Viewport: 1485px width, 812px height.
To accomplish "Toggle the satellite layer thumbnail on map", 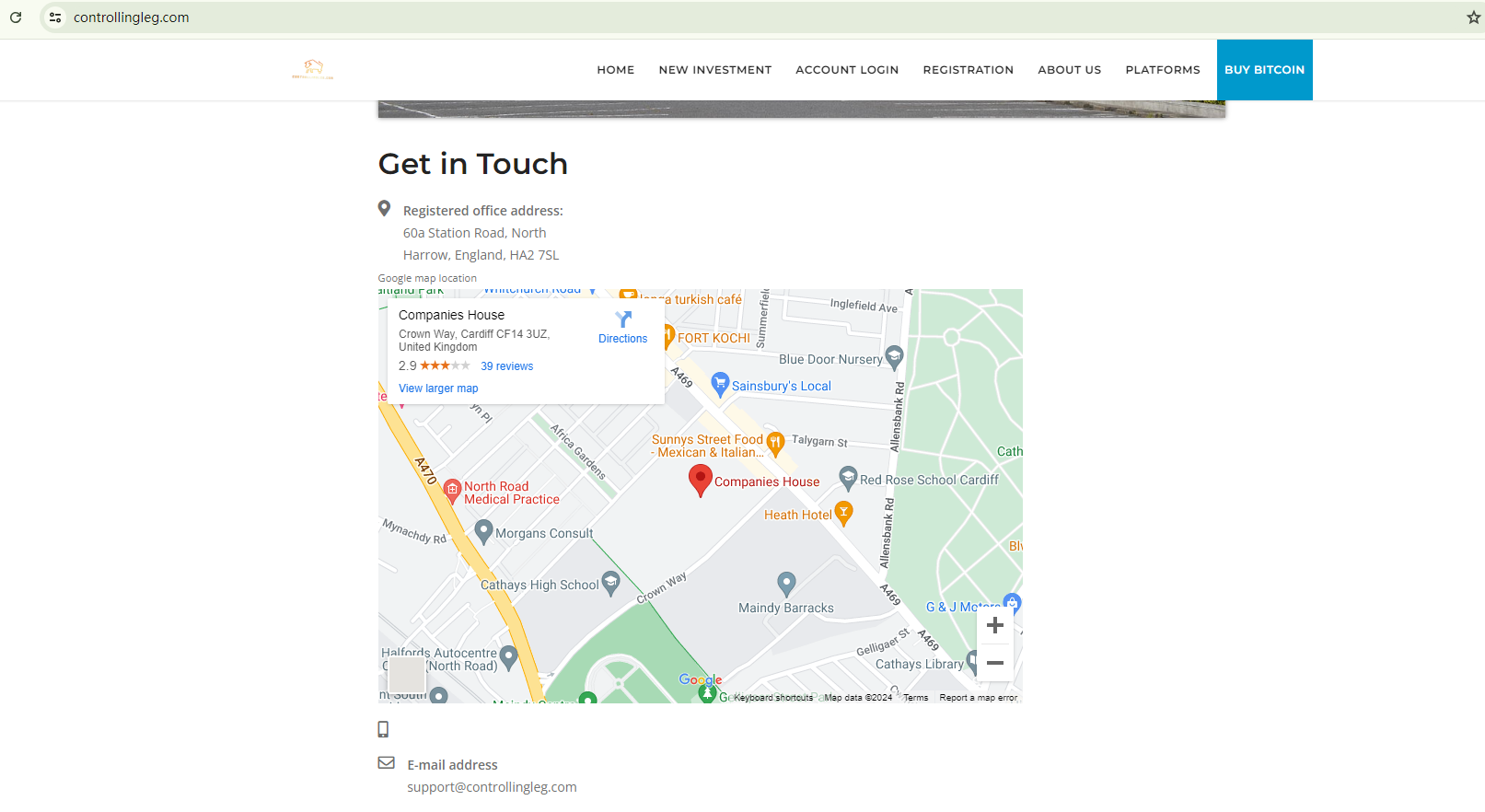I will (x=406, y=674).
